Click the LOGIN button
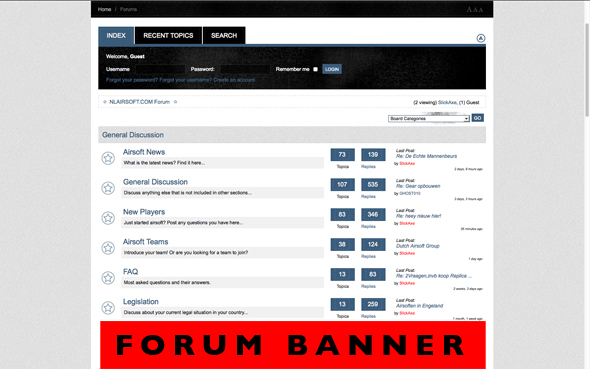 point(332,69)
